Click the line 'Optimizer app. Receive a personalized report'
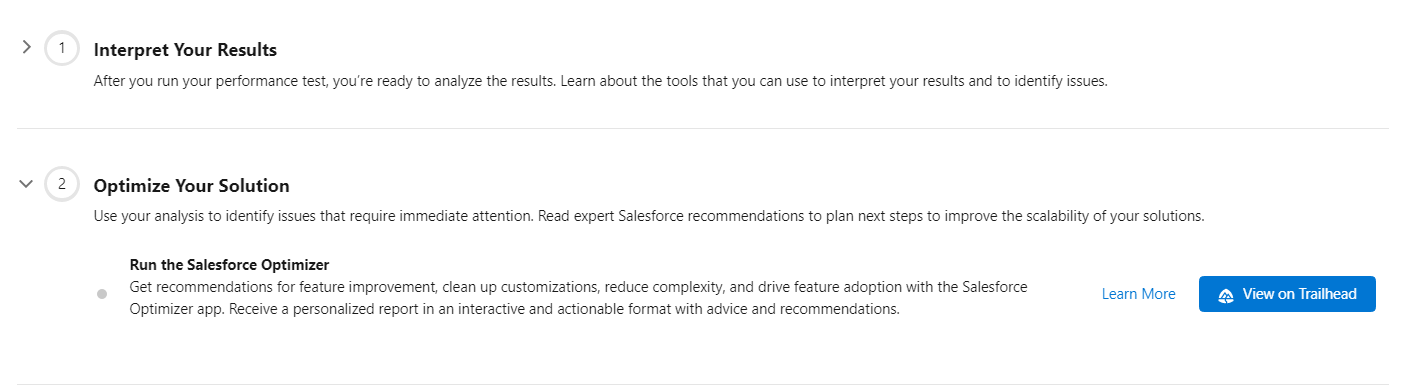 (515, 309)
